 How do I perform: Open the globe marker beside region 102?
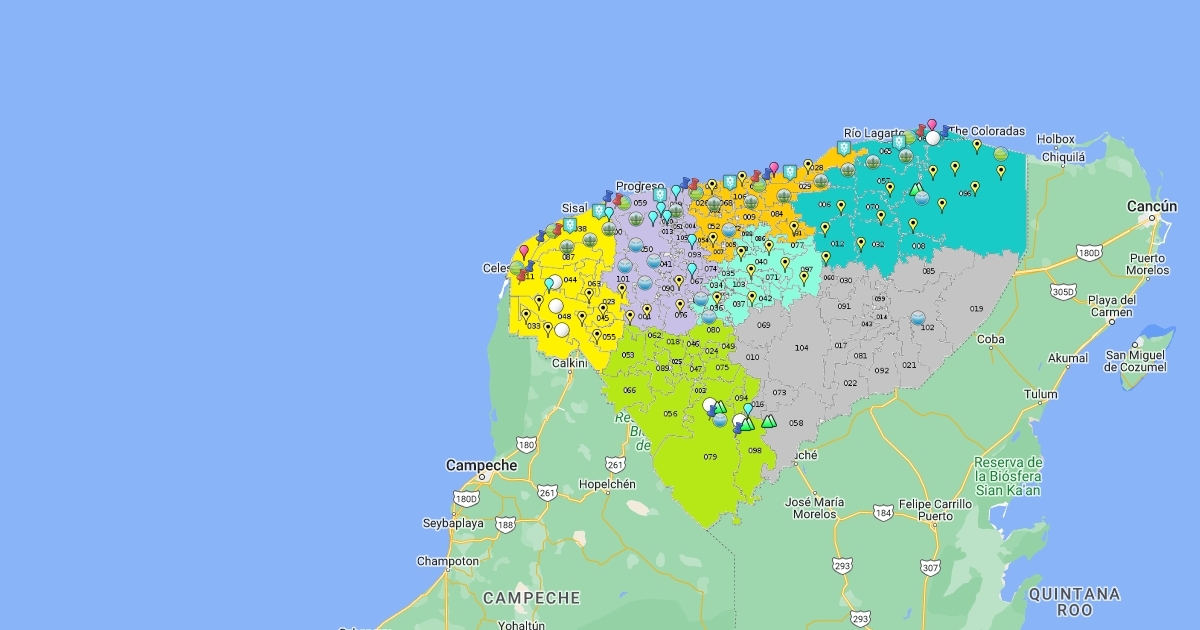(x=917, y=318)
